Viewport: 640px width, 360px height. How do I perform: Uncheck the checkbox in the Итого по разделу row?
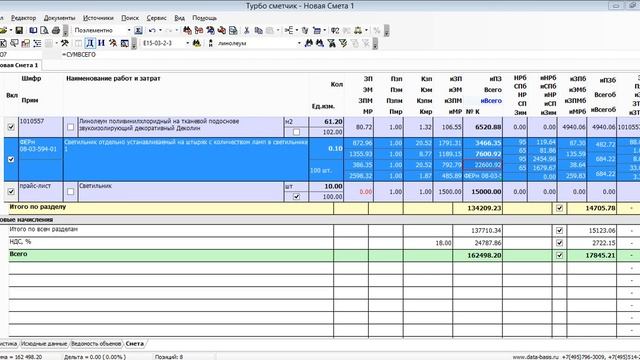point(559,208)
